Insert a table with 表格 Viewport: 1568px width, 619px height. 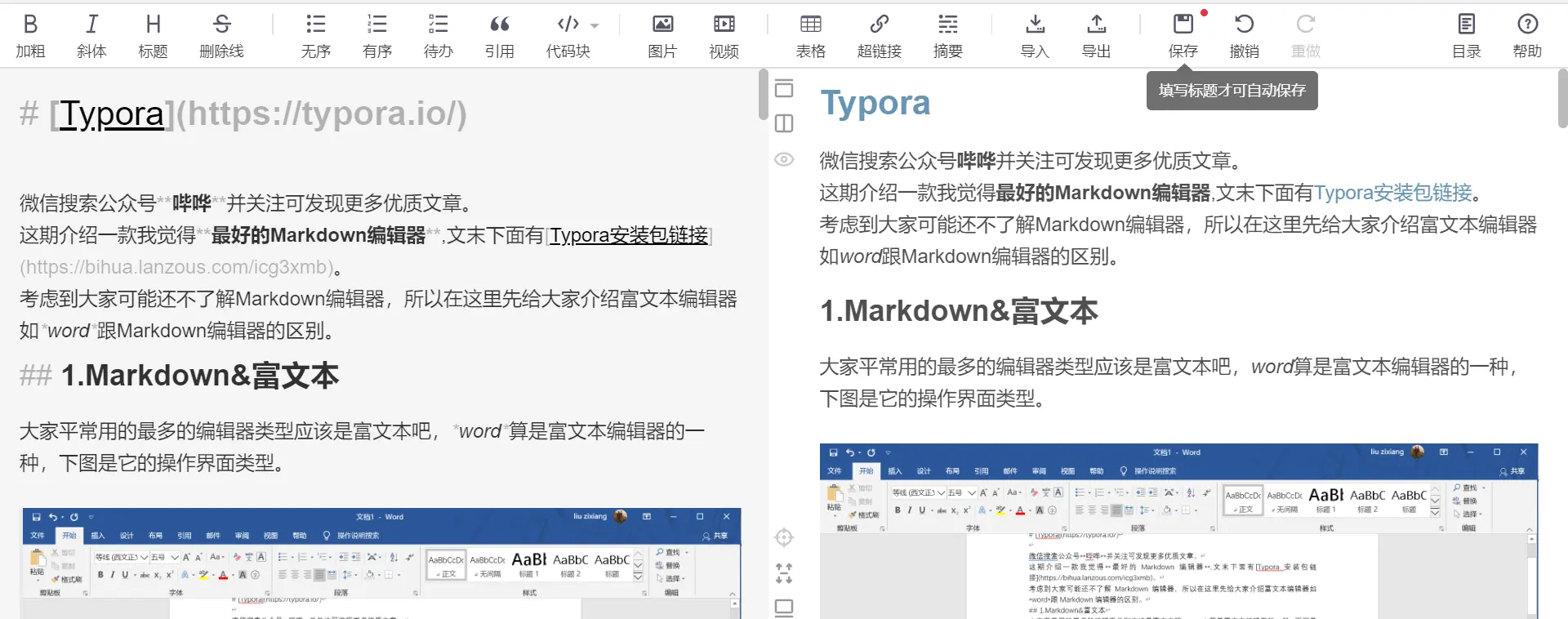click(810, 35)
